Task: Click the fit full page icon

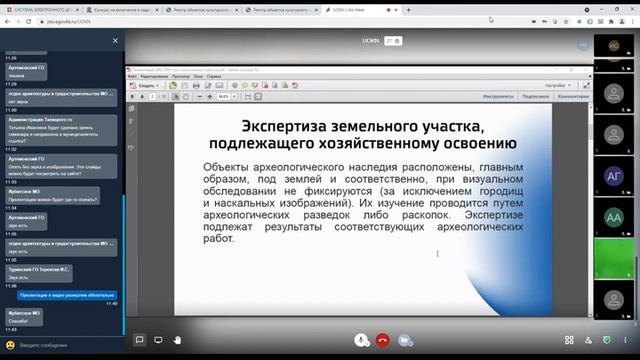Action: (x=258, y=97)
